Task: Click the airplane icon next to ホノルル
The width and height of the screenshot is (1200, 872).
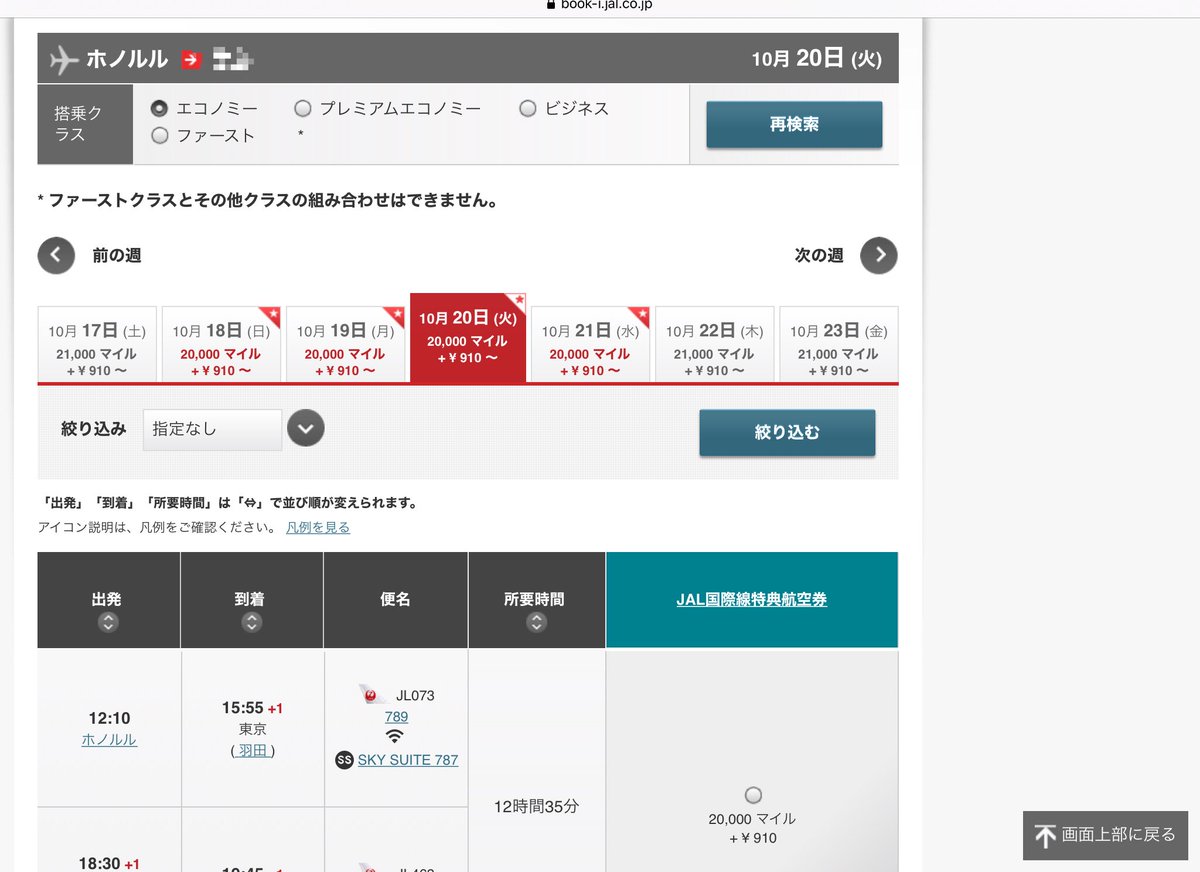Action: coord(63,59)
